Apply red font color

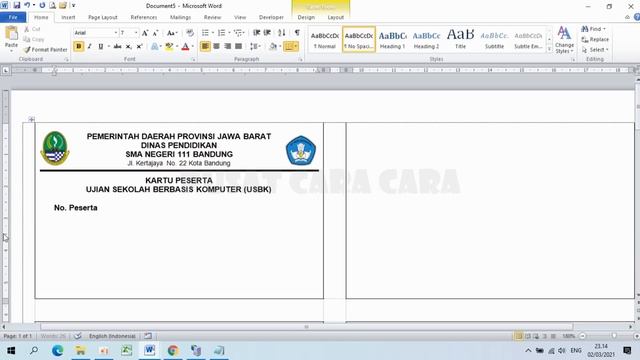[x=185, y=47]
